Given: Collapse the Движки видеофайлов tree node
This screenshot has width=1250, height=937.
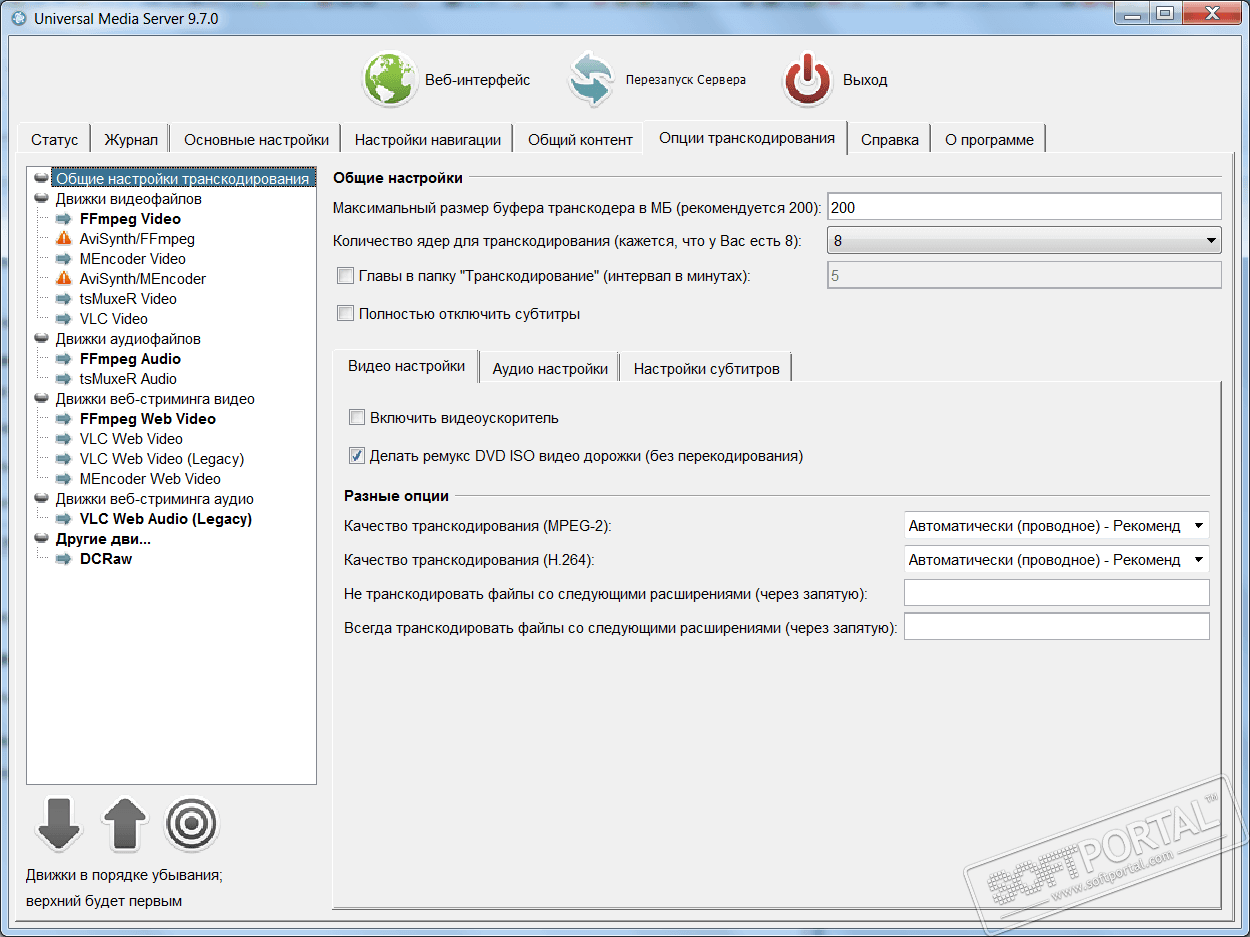Looking at the screenshot, I should click(41, 199).
